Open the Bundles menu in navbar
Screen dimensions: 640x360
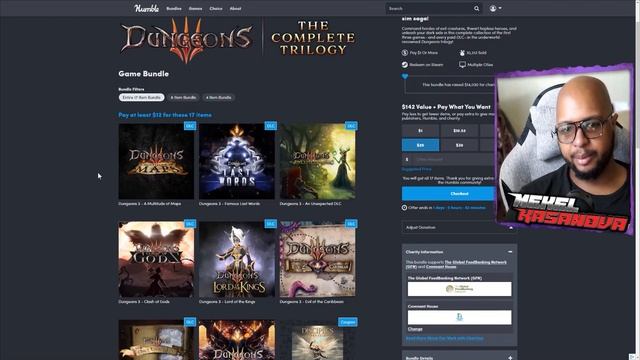[x=174, y=9]
